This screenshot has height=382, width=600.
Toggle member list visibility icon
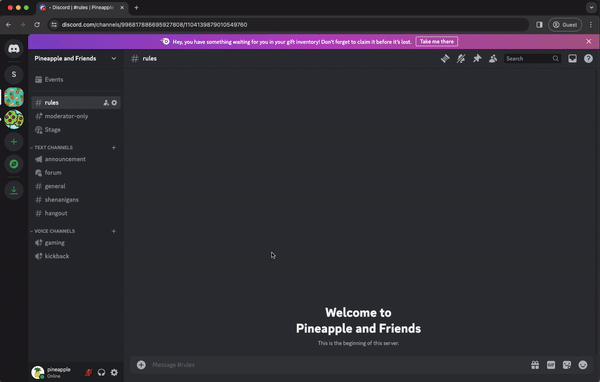click(x=493, y=59)
